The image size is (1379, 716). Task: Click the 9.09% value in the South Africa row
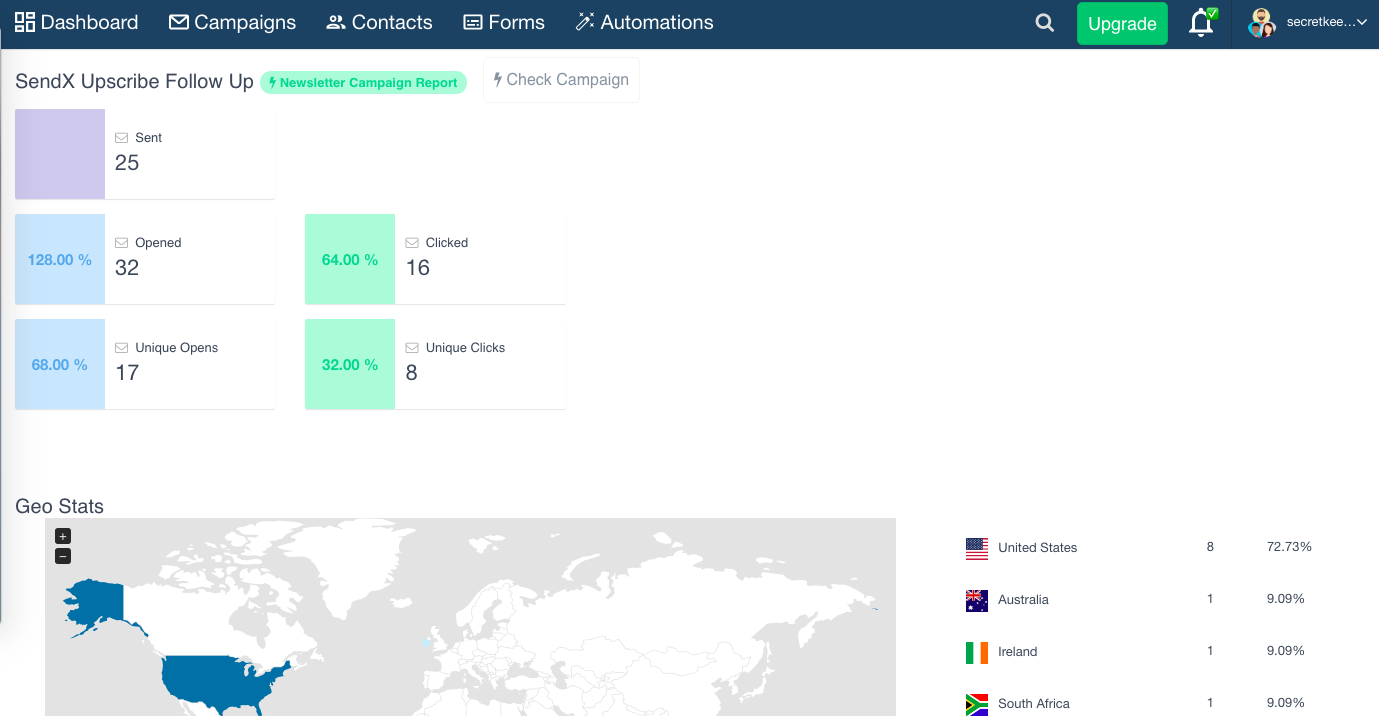(1285, 703)
